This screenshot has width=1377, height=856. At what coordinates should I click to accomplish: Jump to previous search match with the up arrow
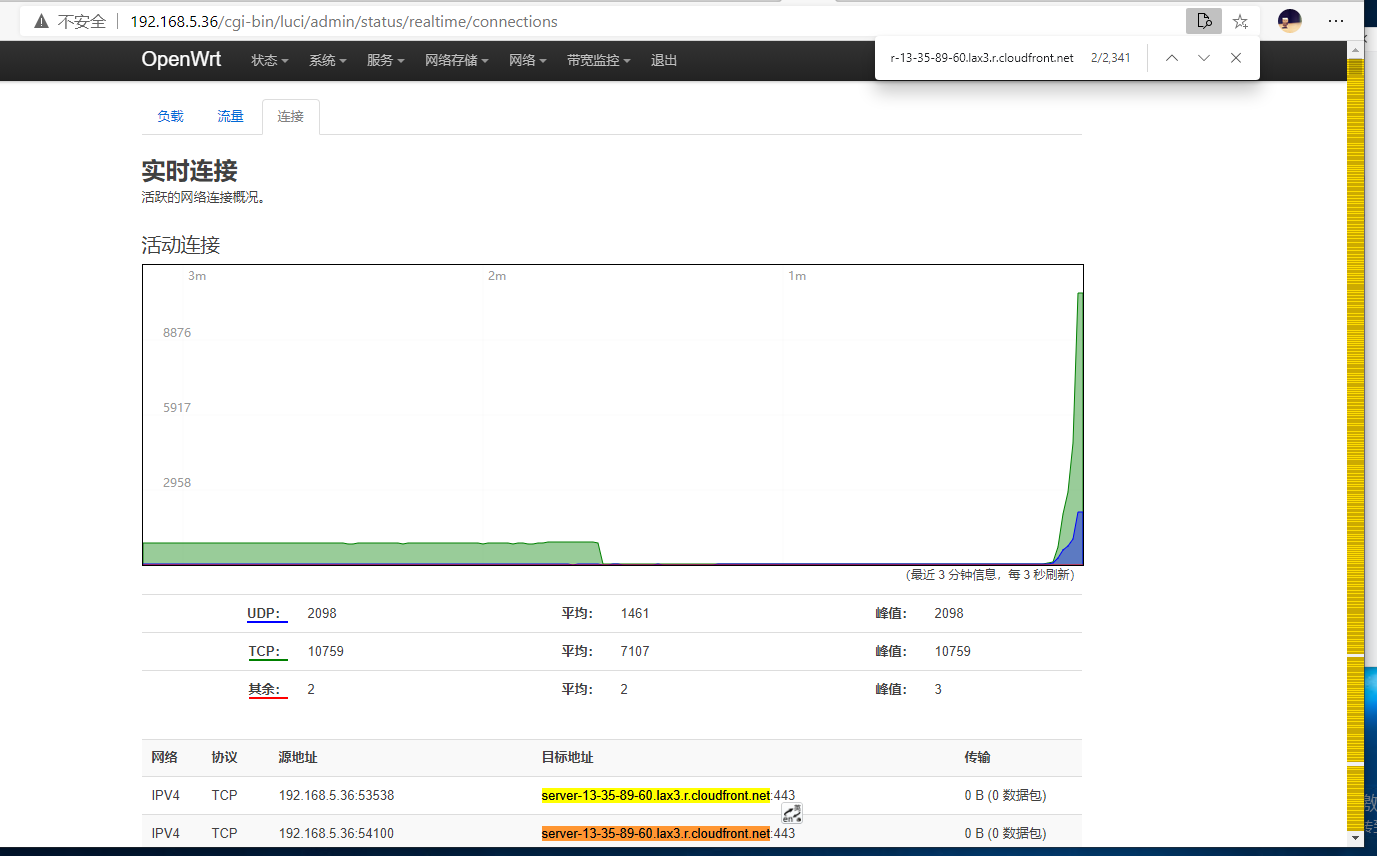pyautogui.click(x=1171, y=58)
